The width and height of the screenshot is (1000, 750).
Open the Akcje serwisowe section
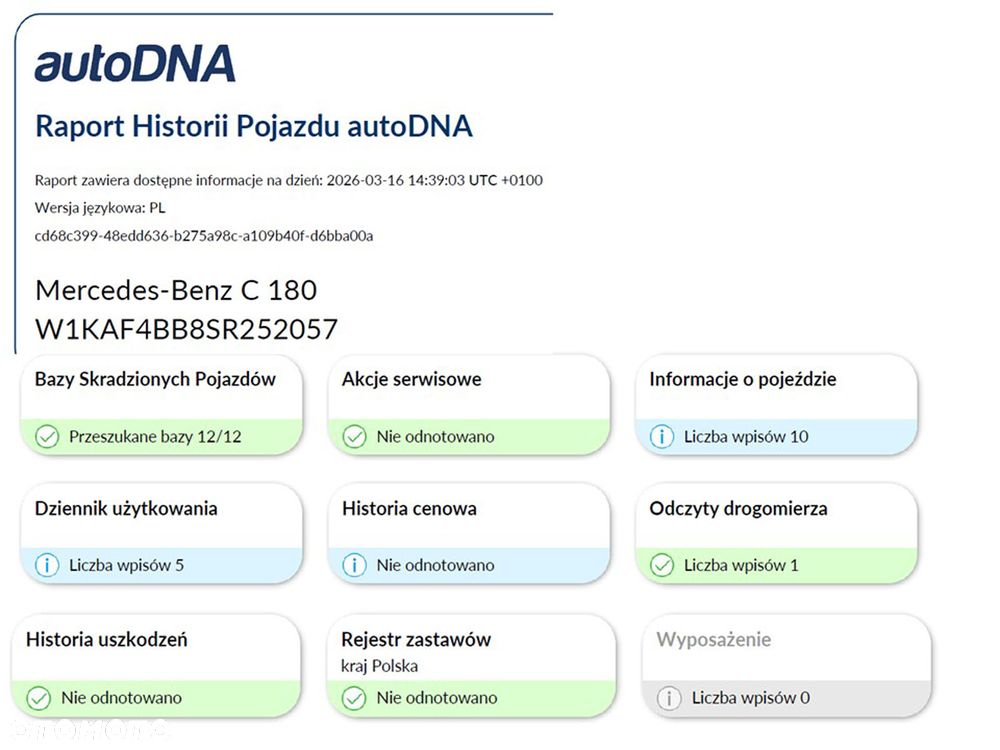[x=469, y=405]
